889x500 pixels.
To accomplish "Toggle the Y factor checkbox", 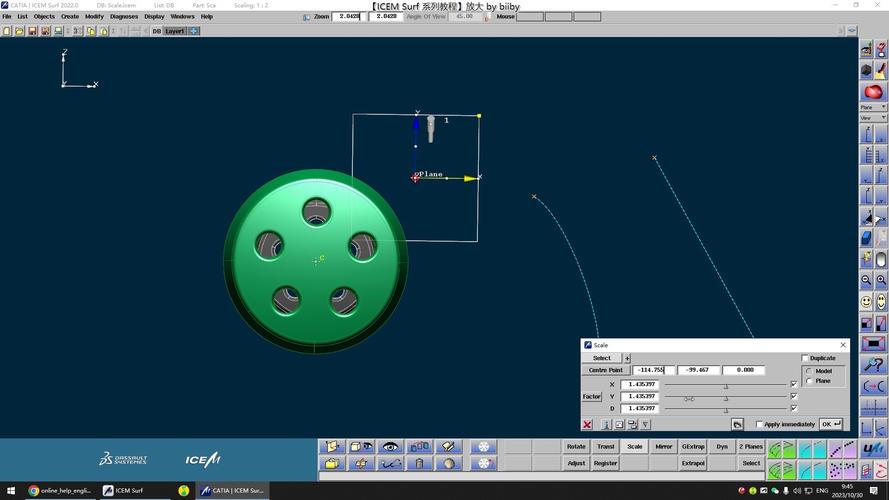I will [794, 396].
